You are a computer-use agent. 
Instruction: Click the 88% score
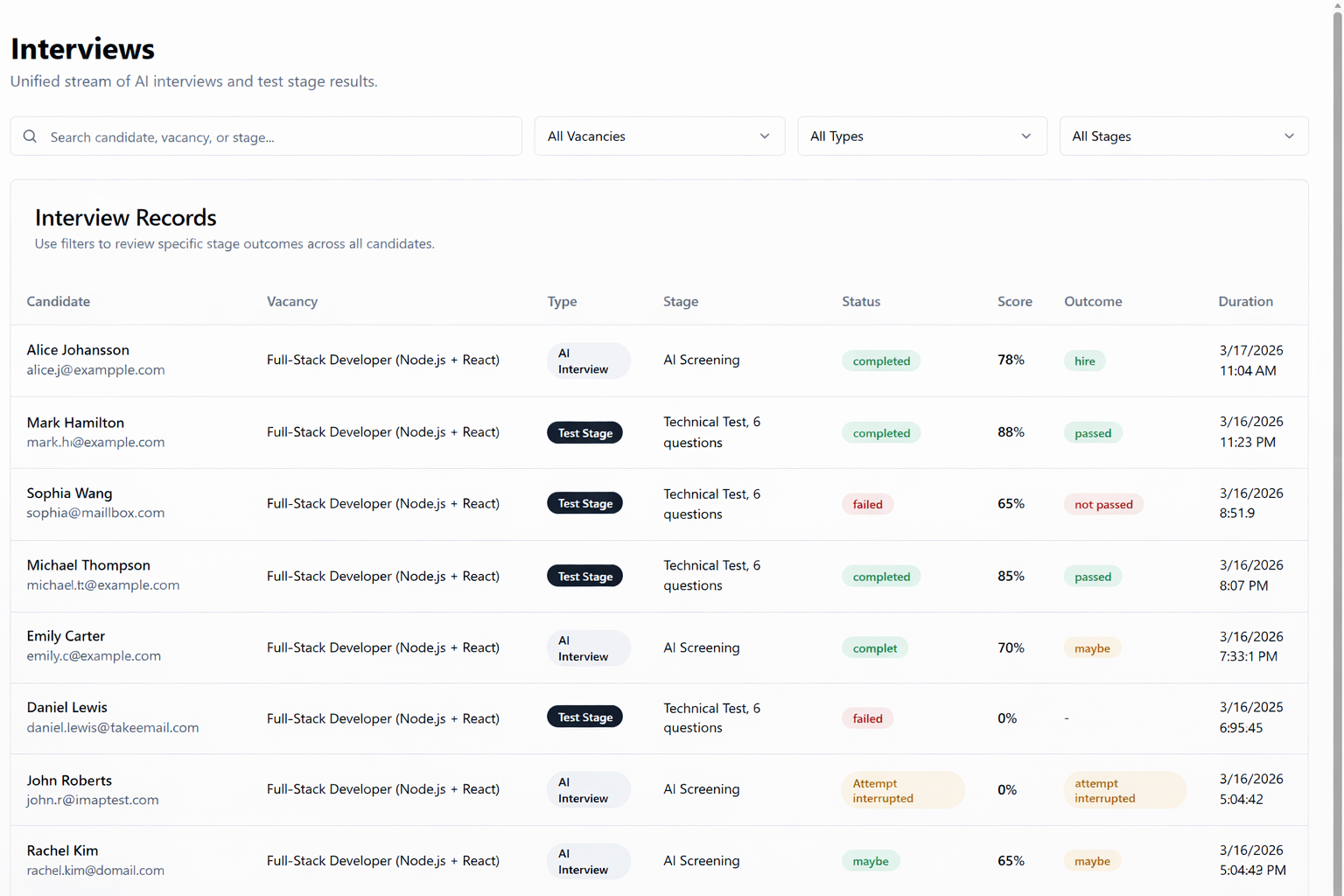point(1011,432)
